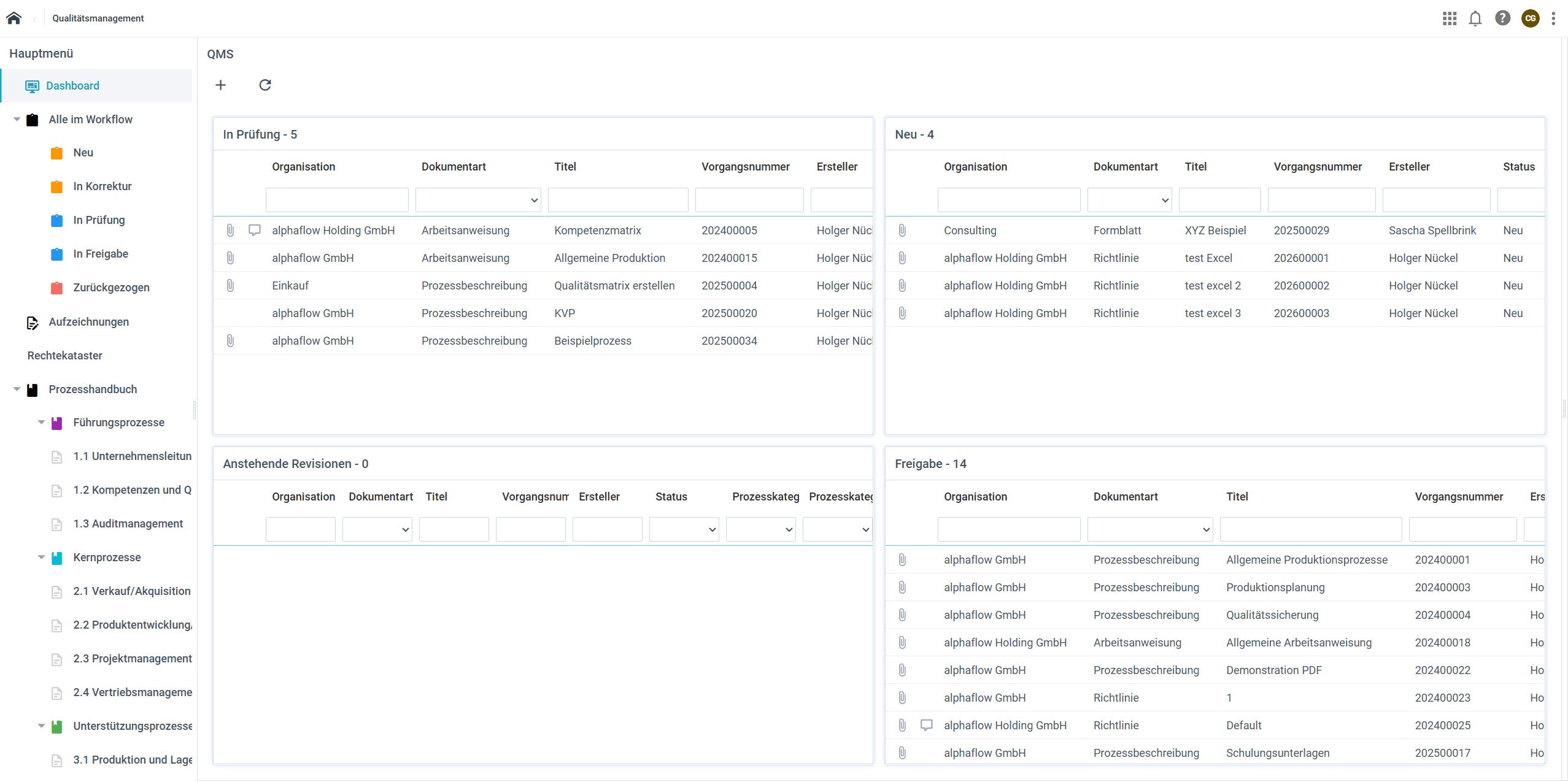The width and height of the screenshot is (1568, 782).
Task: Open the Rechtekataster menu entry
Action: click(64, 356)
